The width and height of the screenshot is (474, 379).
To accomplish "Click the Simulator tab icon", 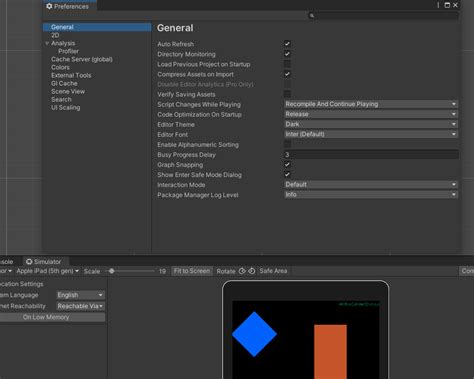I will (x=29, y=262).
